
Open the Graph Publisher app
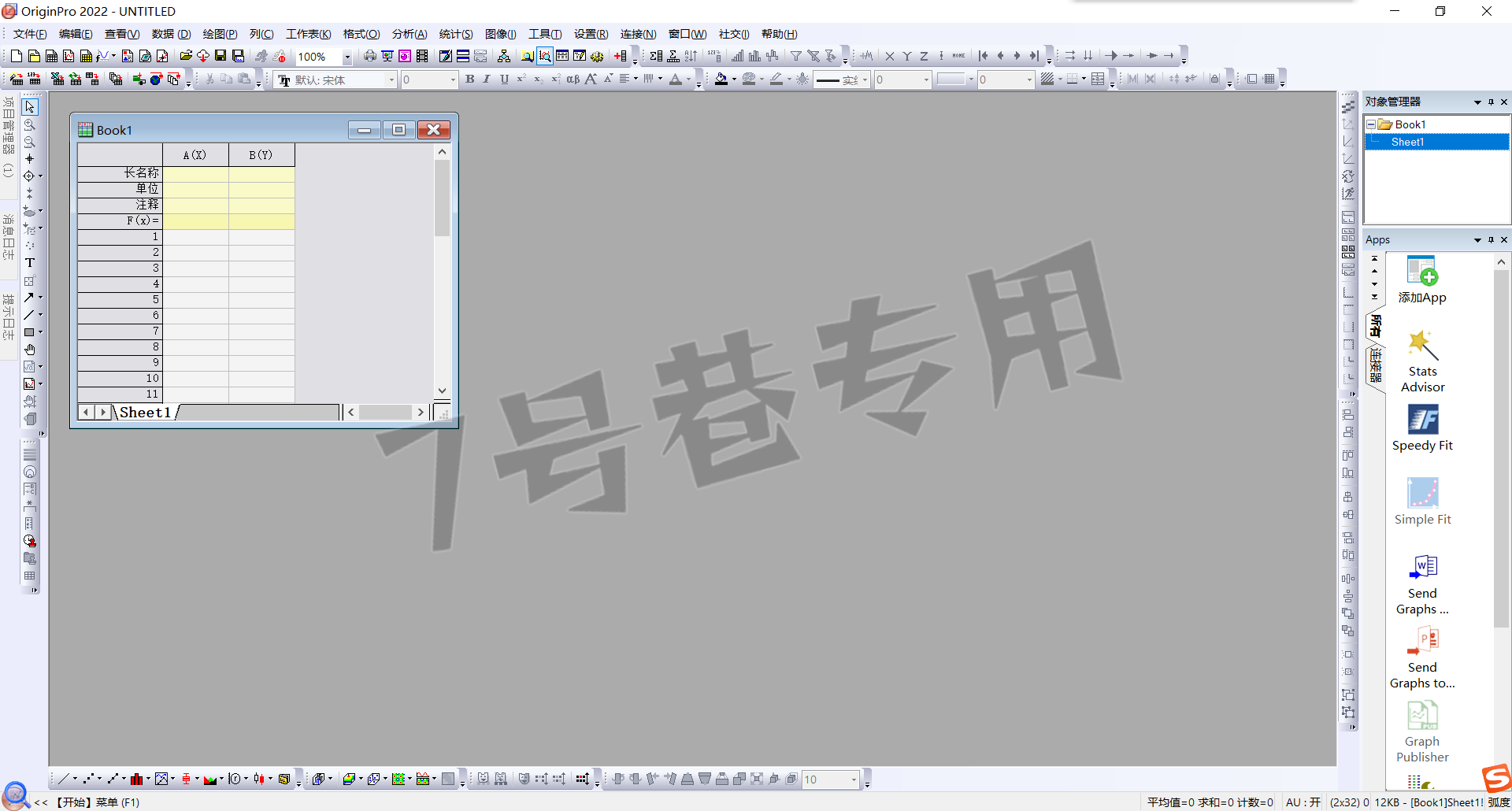pos(1422,732)
